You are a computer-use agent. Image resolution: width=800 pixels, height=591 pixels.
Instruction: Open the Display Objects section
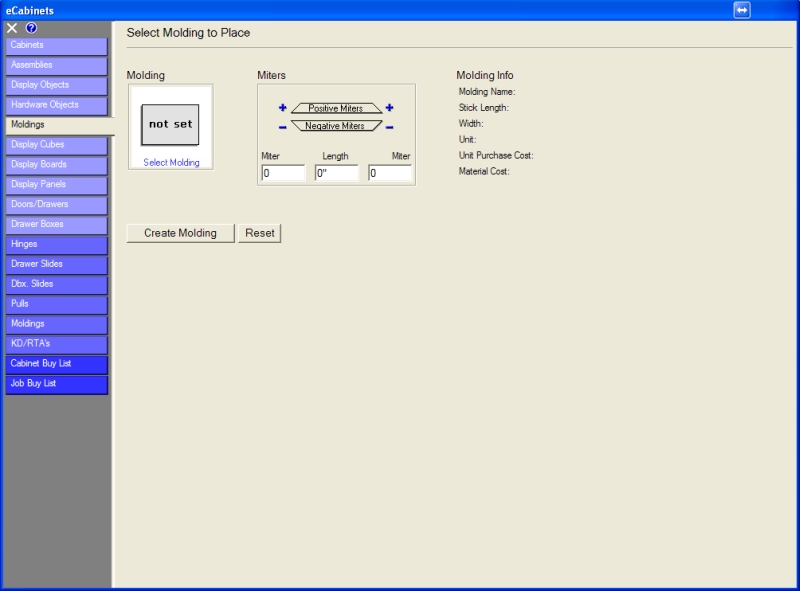click(56, 85)
